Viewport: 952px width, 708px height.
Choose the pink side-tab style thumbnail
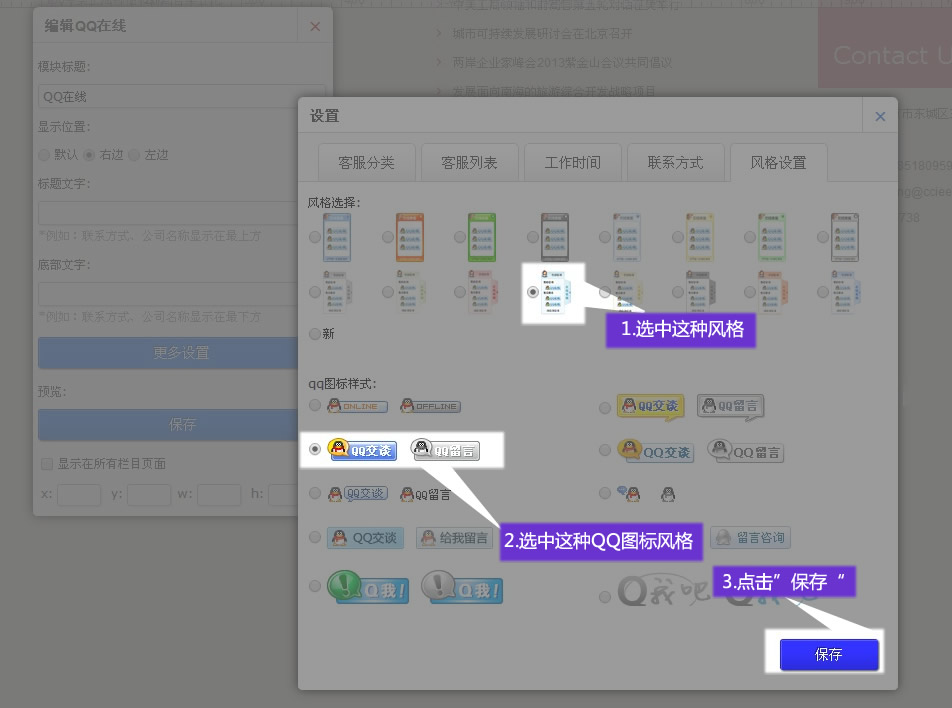click(x=483, y=292)
